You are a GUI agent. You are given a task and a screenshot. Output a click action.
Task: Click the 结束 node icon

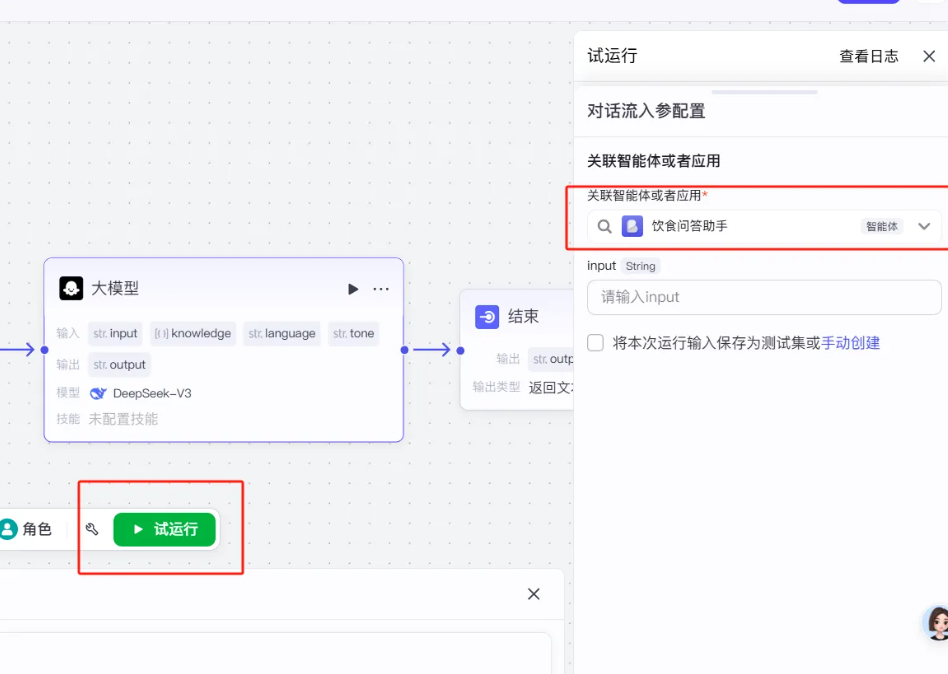pyautogui.click(x=487, y=317)
